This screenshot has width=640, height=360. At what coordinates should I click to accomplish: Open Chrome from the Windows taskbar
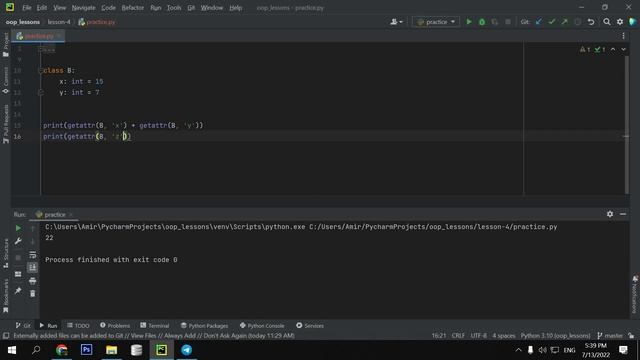(62, 350)
